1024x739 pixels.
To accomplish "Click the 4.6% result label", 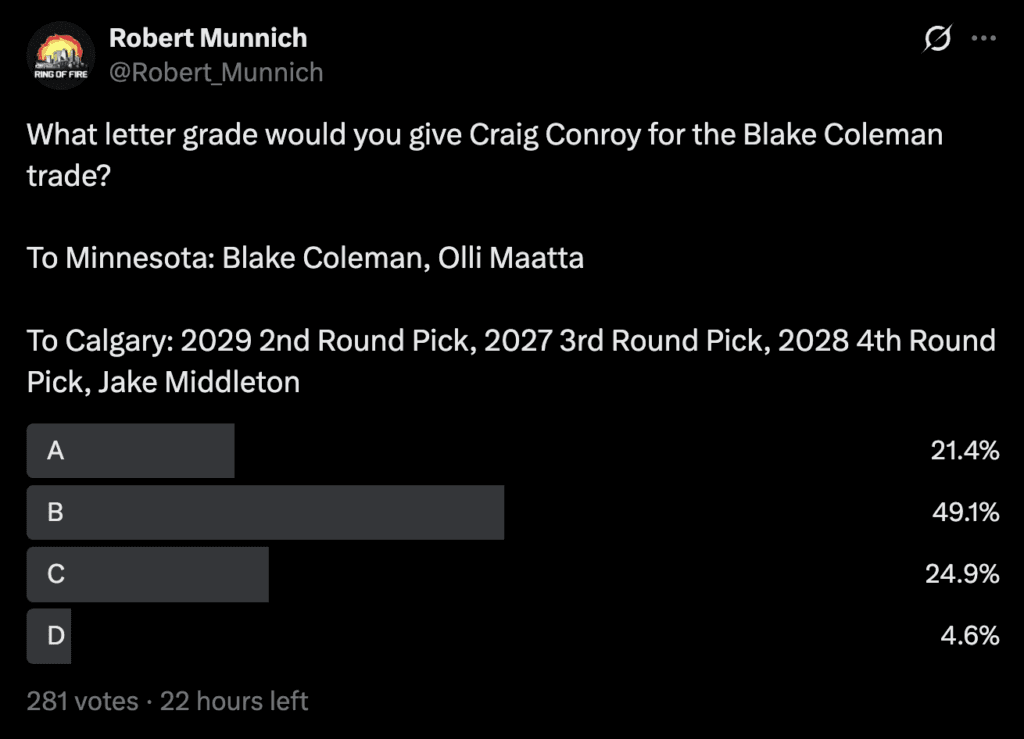I will 970,635.
